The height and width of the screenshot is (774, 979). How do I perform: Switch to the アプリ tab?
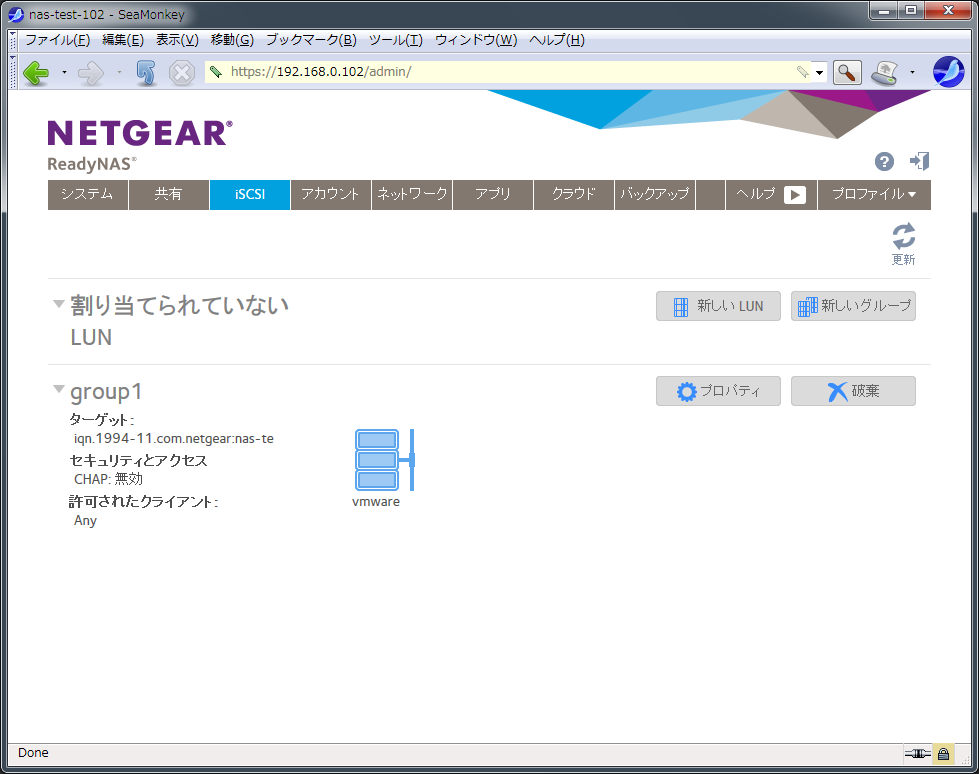coord(493,195)
